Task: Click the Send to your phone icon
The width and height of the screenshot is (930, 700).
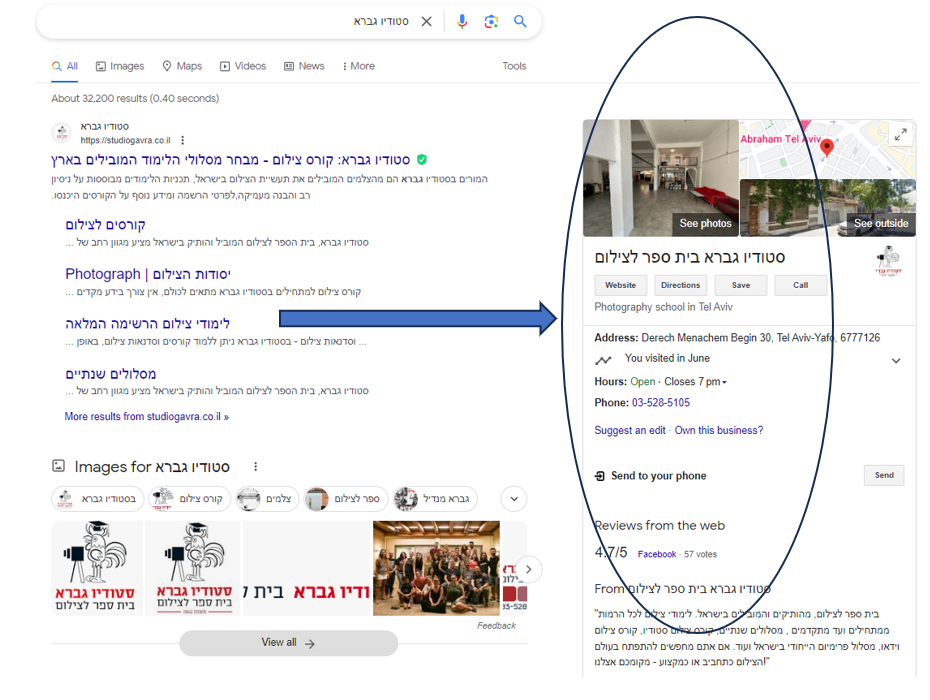Action: pyautogui.click(x=600, y=476)
